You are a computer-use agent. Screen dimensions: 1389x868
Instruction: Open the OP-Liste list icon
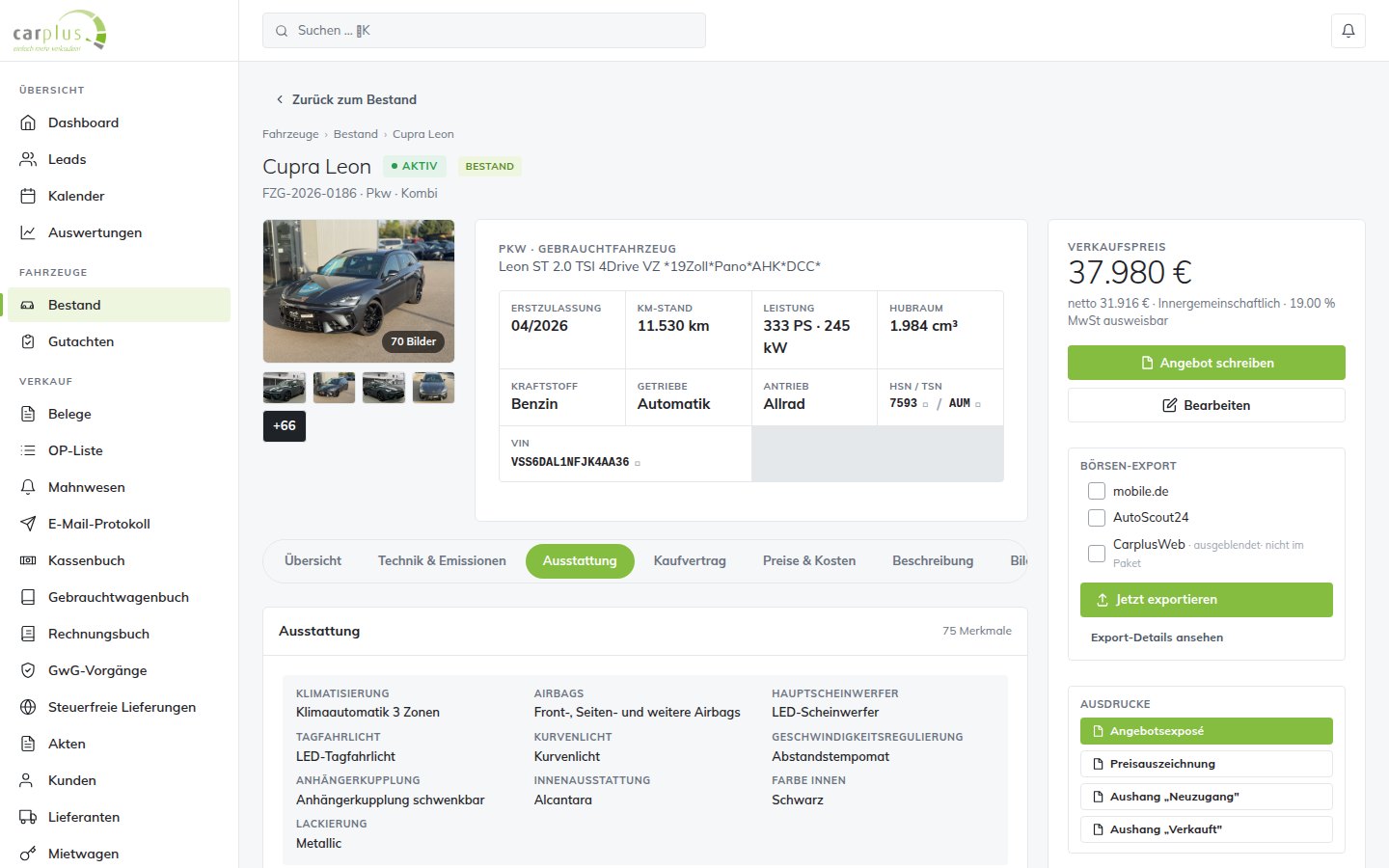coord(28,450)
